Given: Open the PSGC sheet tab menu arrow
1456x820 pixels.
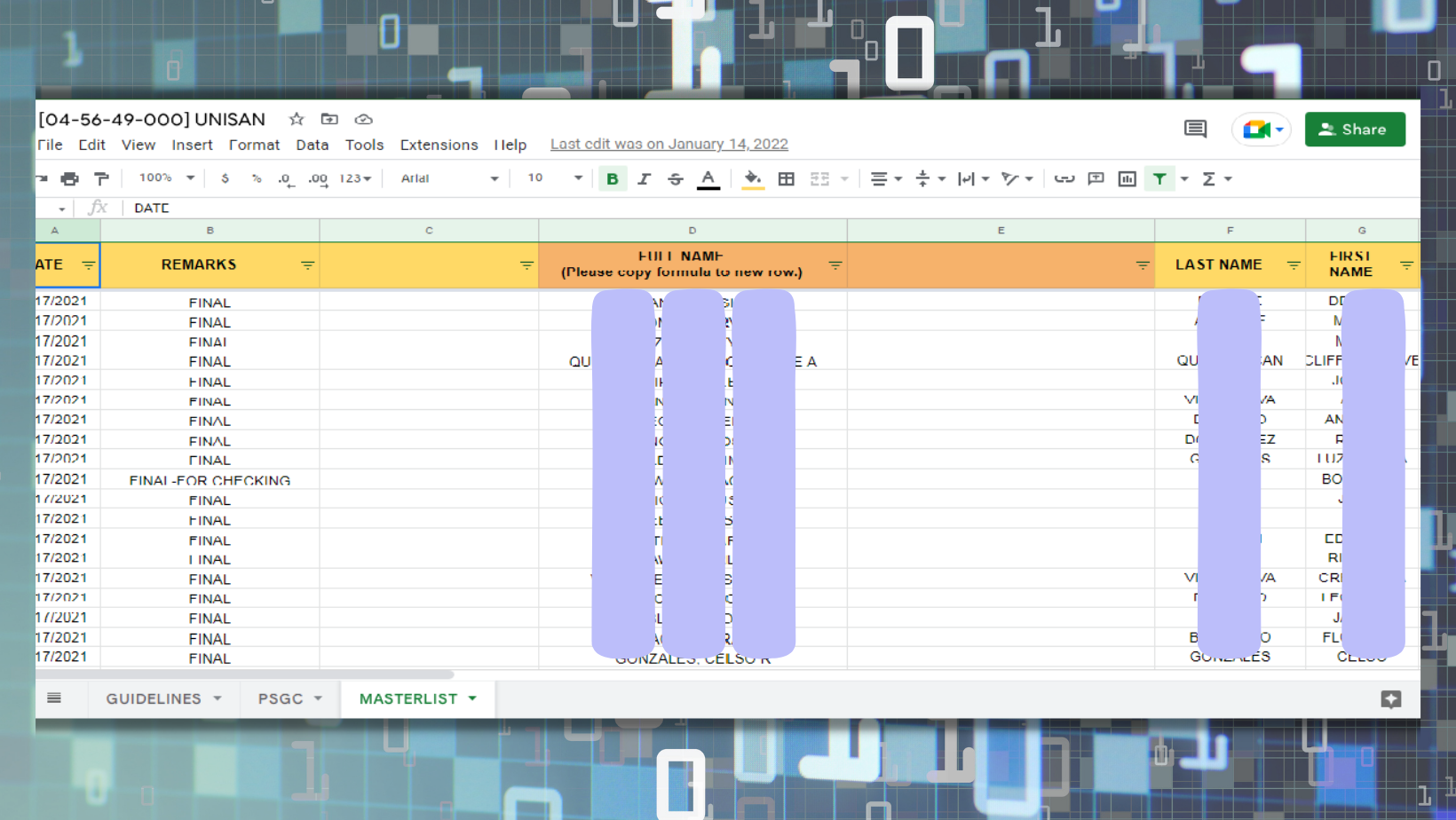Looking at the screenshot, I should (318, 698).
